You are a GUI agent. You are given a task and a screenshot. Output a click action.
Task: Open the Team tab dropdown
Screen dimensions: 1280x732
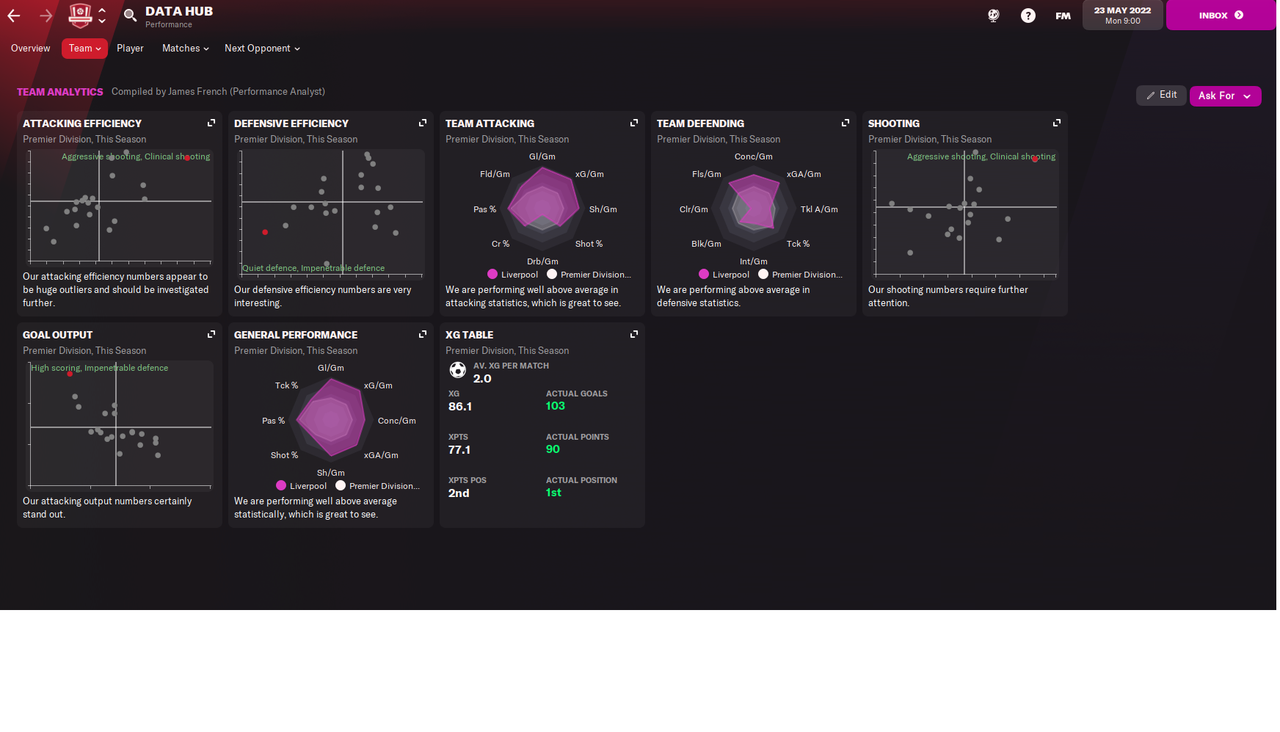click(85, 48)
